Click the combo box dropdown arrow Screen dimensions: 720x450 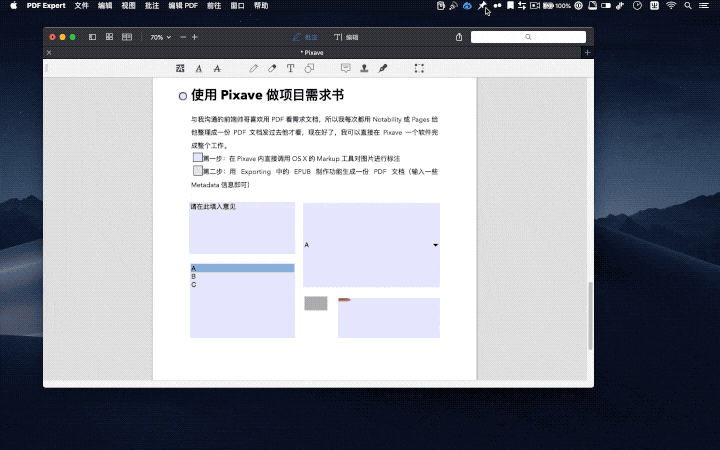point(435,245)
